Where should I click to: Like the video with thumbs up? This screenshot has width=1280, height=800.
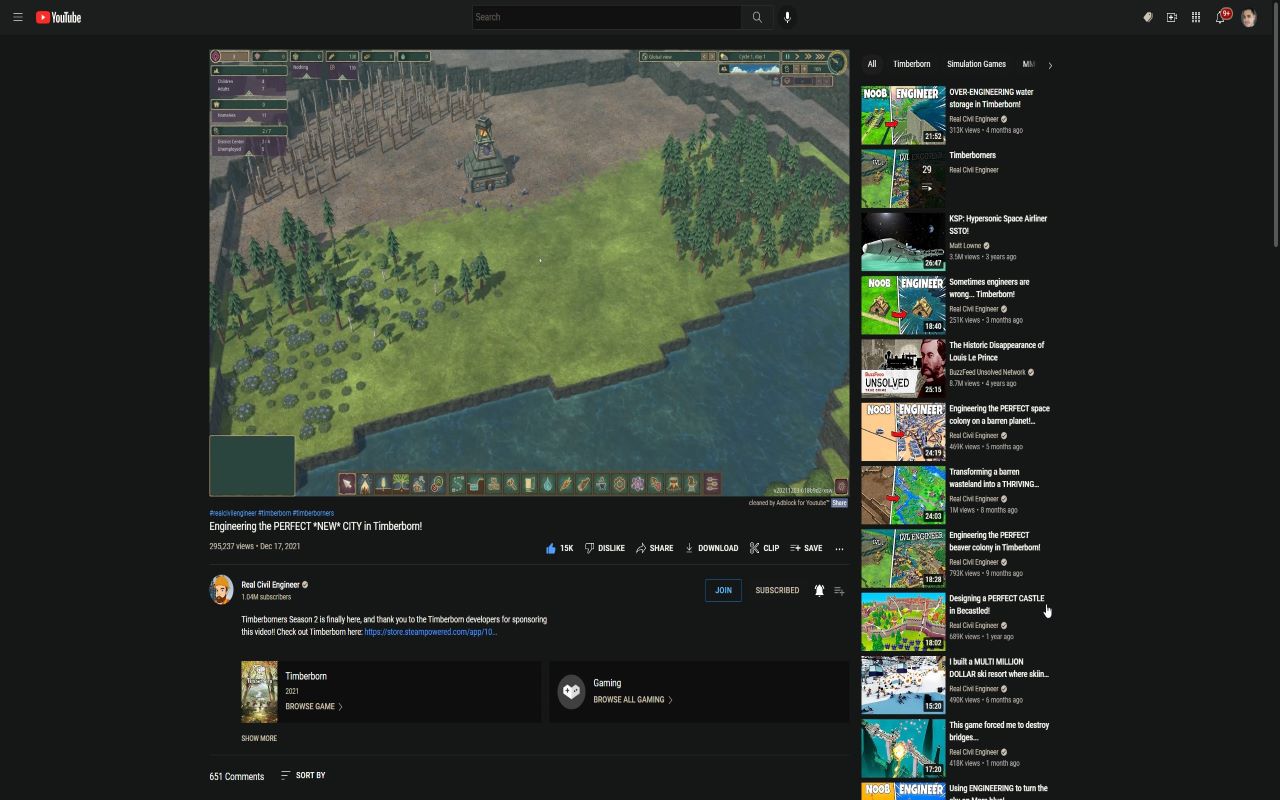point(559,548)
